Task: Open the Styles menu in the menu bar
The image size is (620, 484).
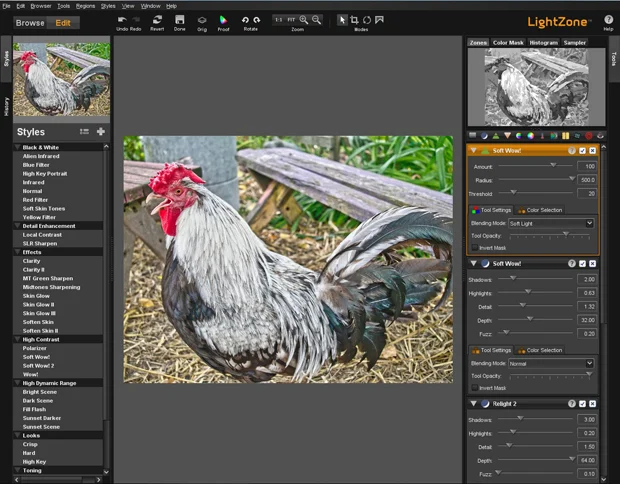Action: (108, 6)
